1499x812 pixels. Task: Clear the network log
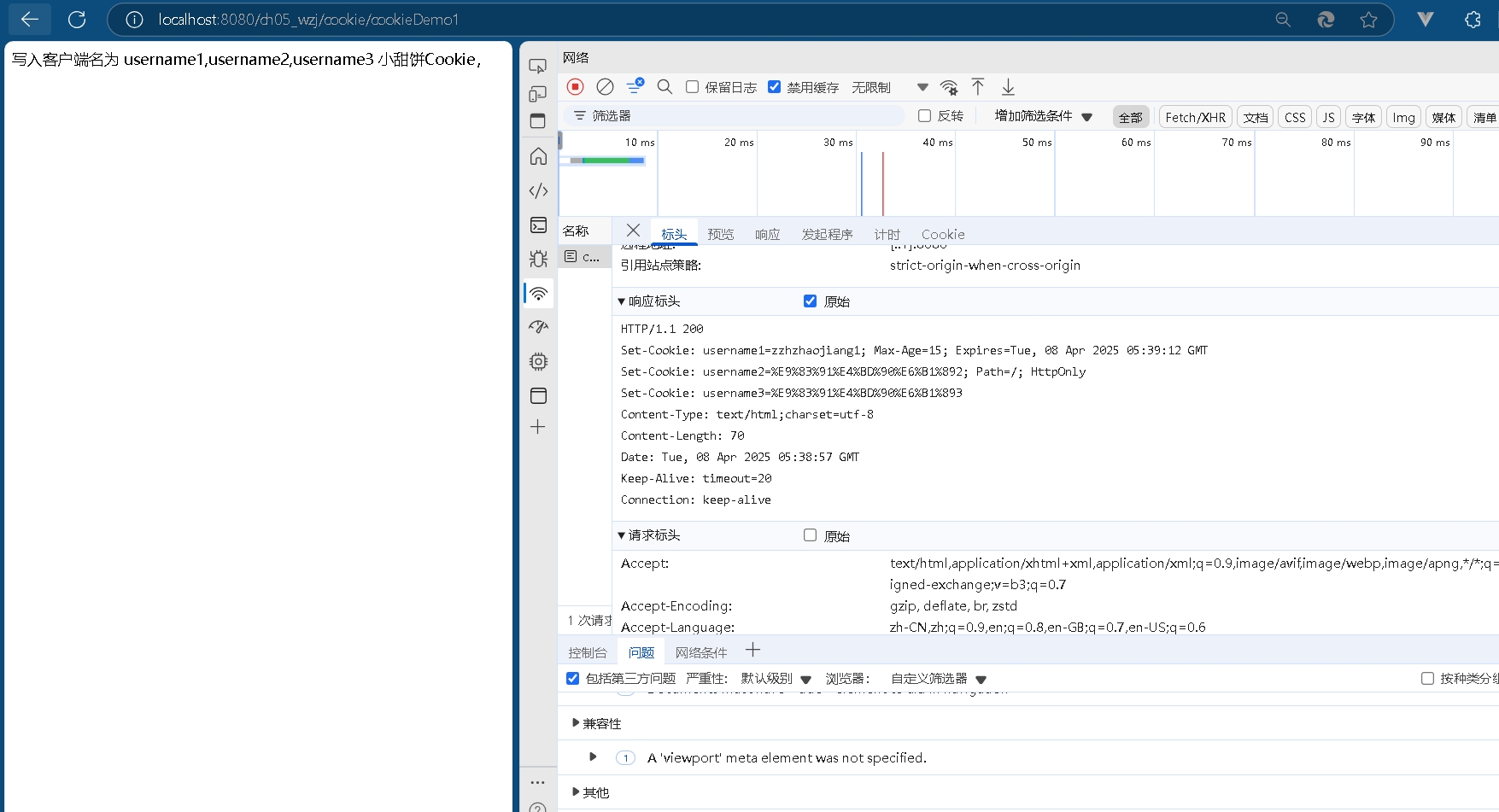[x=605, y=87]
